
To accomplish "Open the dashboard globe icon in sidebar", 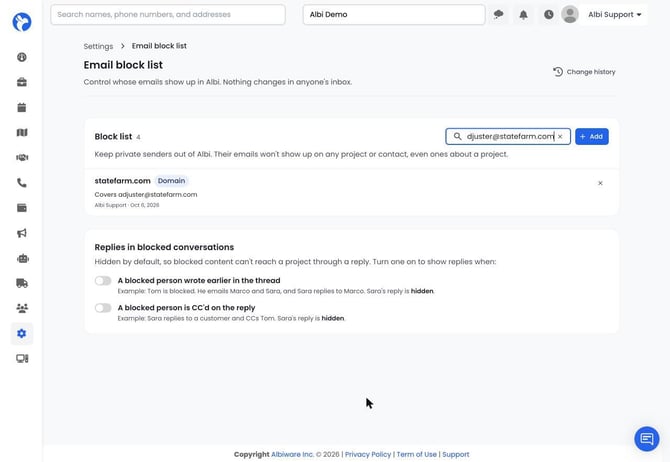I will [x=22, y=57].
